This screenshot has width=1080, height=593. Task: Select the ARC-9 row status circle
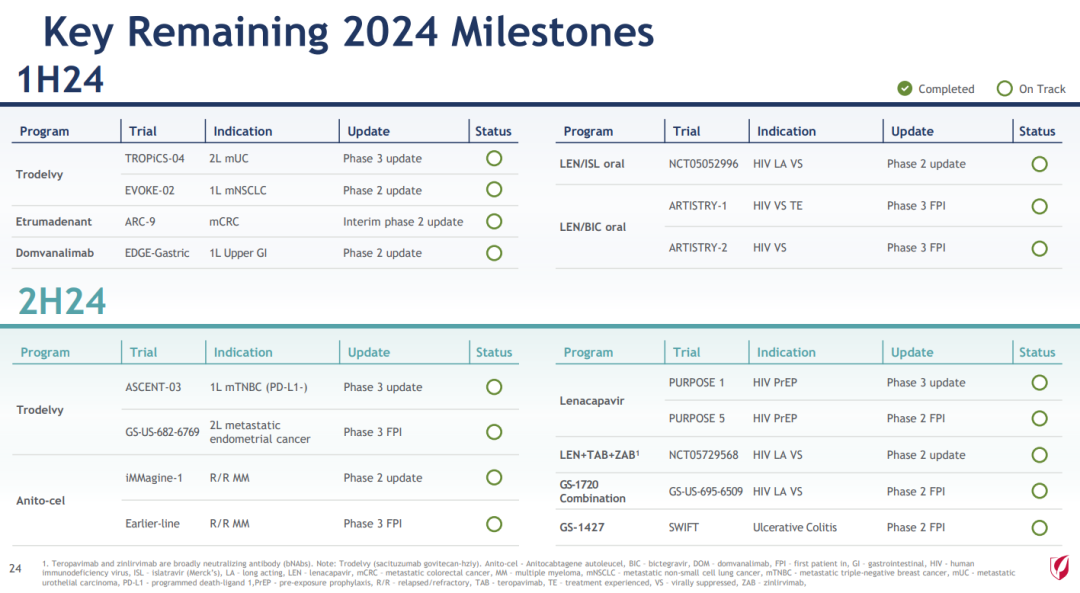494,221
